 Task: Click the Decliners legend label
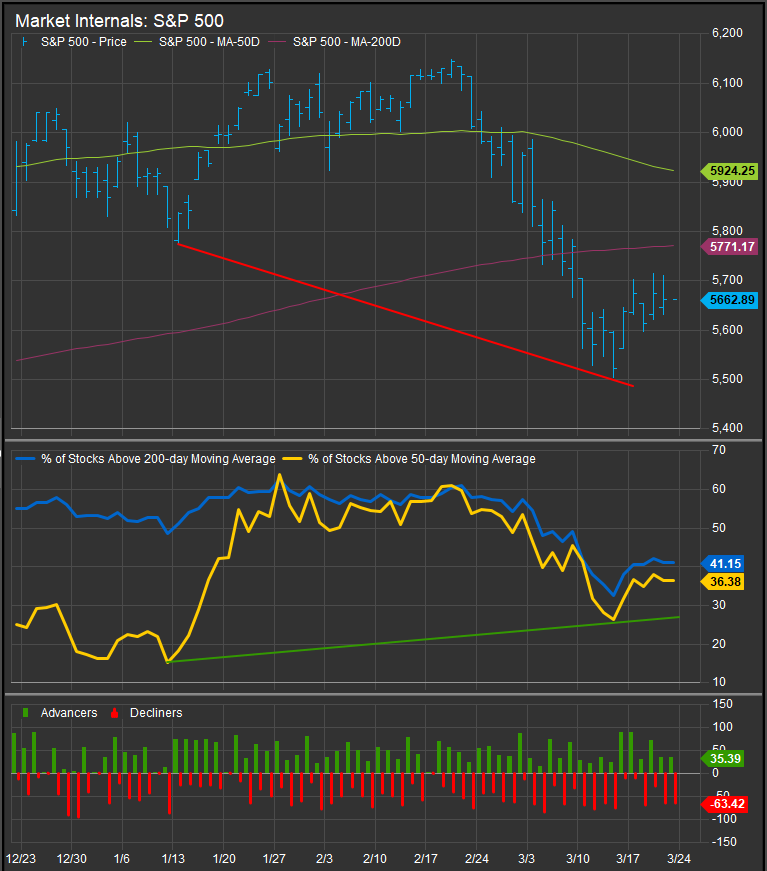[156, 713]
